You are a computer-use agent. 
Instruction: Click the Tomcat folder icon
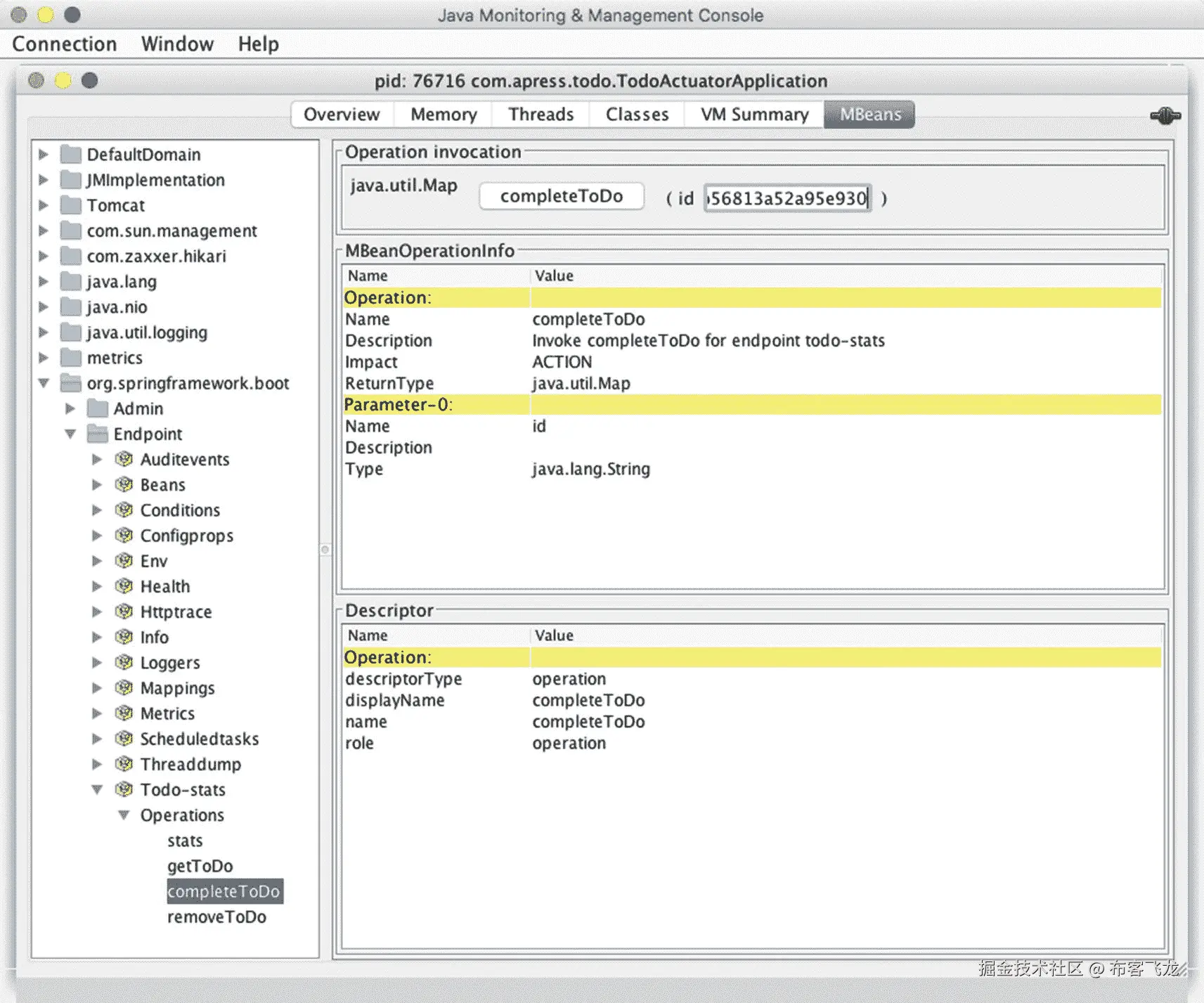point(70,205)
